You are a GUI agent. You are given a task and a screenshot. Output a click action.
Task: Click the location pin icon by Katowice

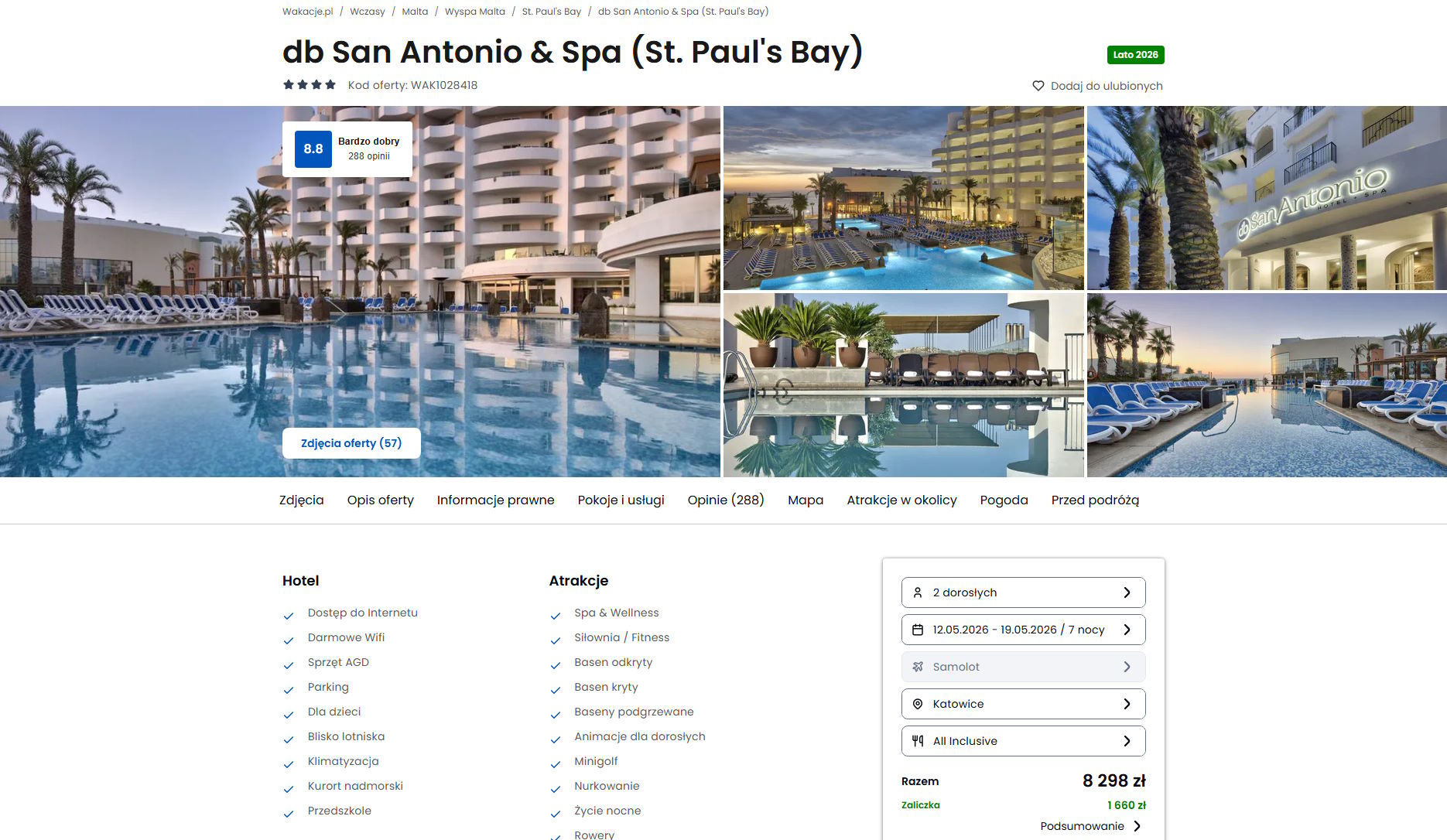pyautogui.click(x=918, y=704)
